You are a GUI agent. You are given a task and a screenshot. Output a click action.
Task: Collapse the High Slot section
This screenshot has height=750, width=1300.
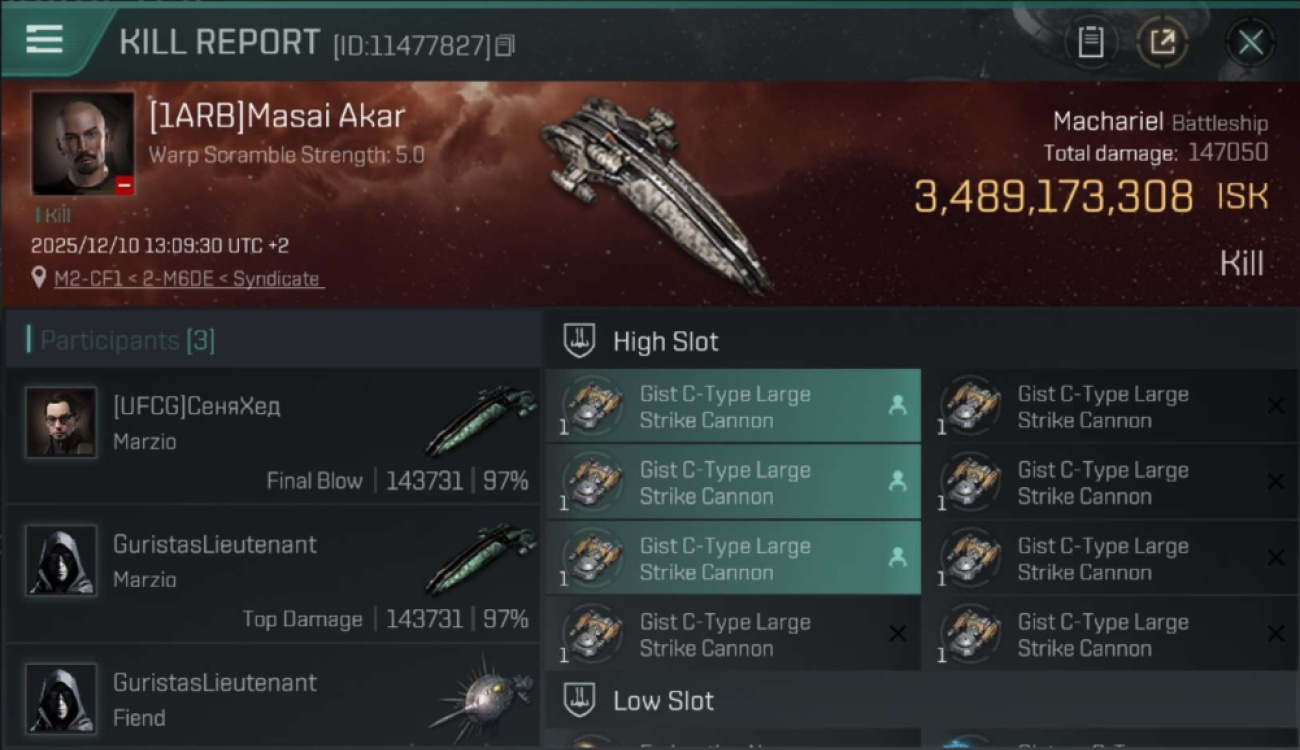[x=665, y=341]
